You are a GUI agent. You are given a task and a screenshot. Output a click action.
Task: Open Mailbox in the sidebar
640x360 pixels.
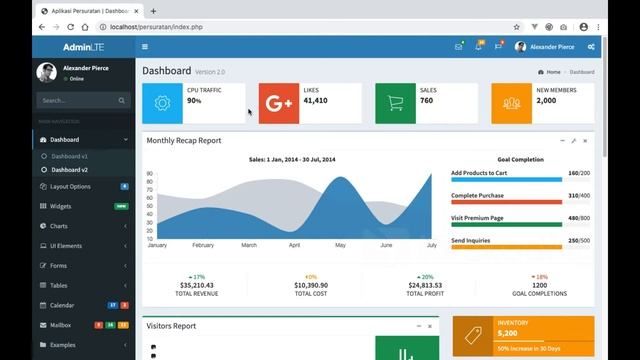coord(84,325)
